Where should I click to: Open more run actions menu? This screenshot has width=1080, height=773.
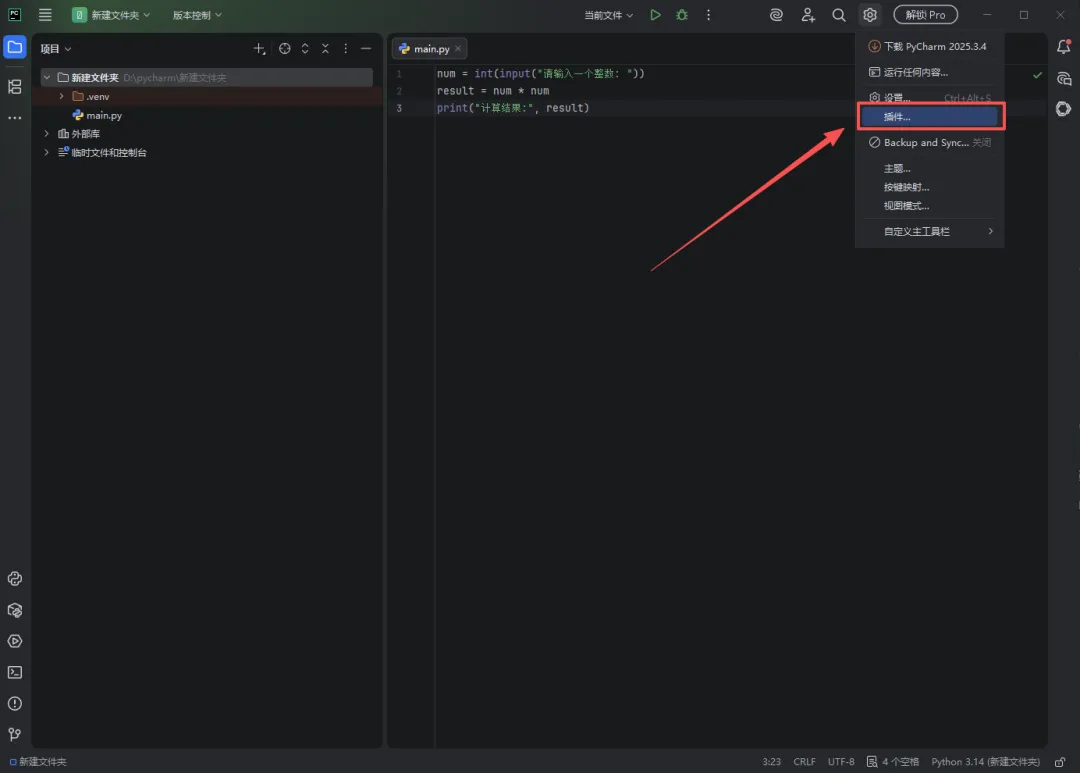tap(708, 14)
